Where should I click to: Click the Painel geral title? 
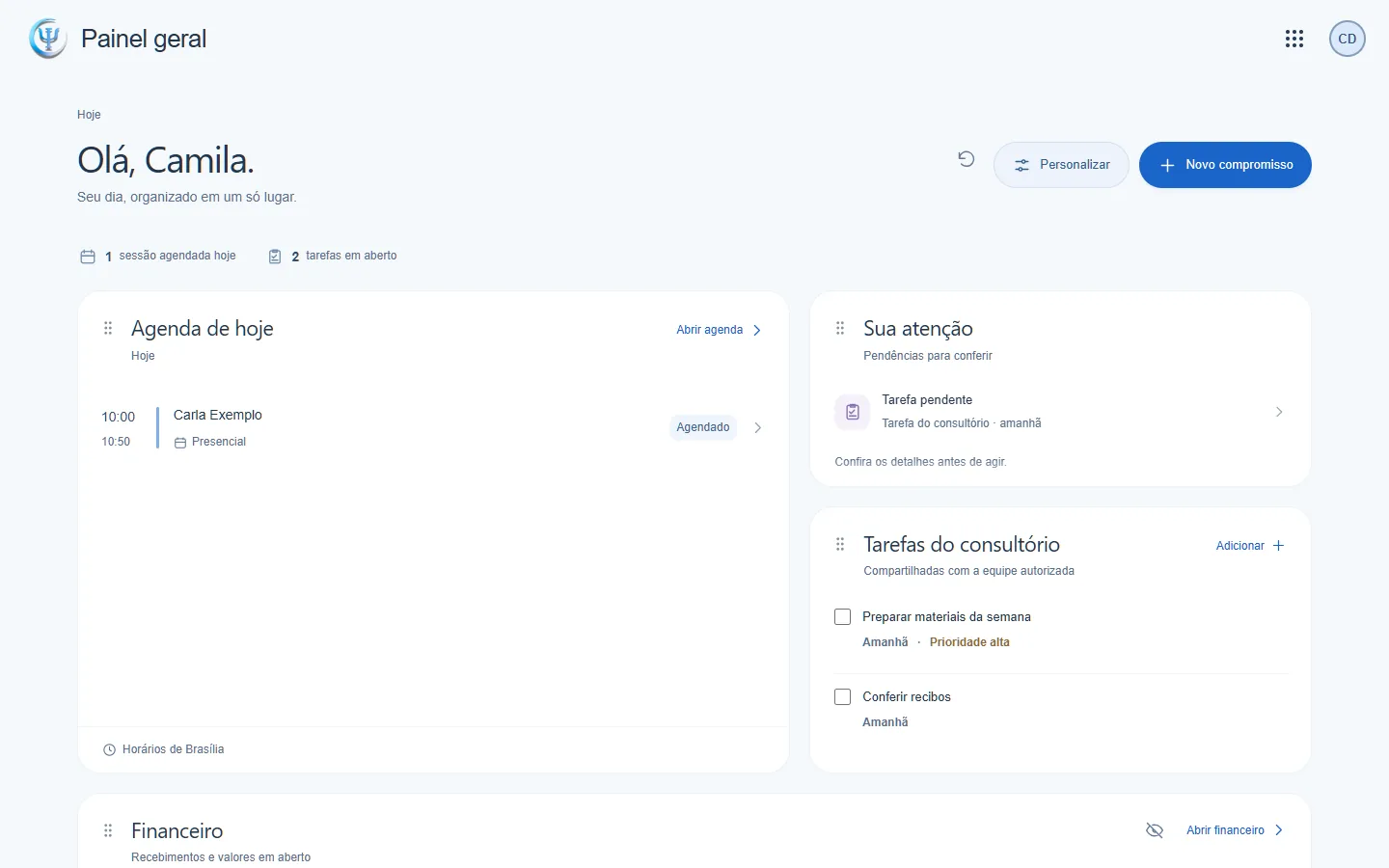[144, 39]
